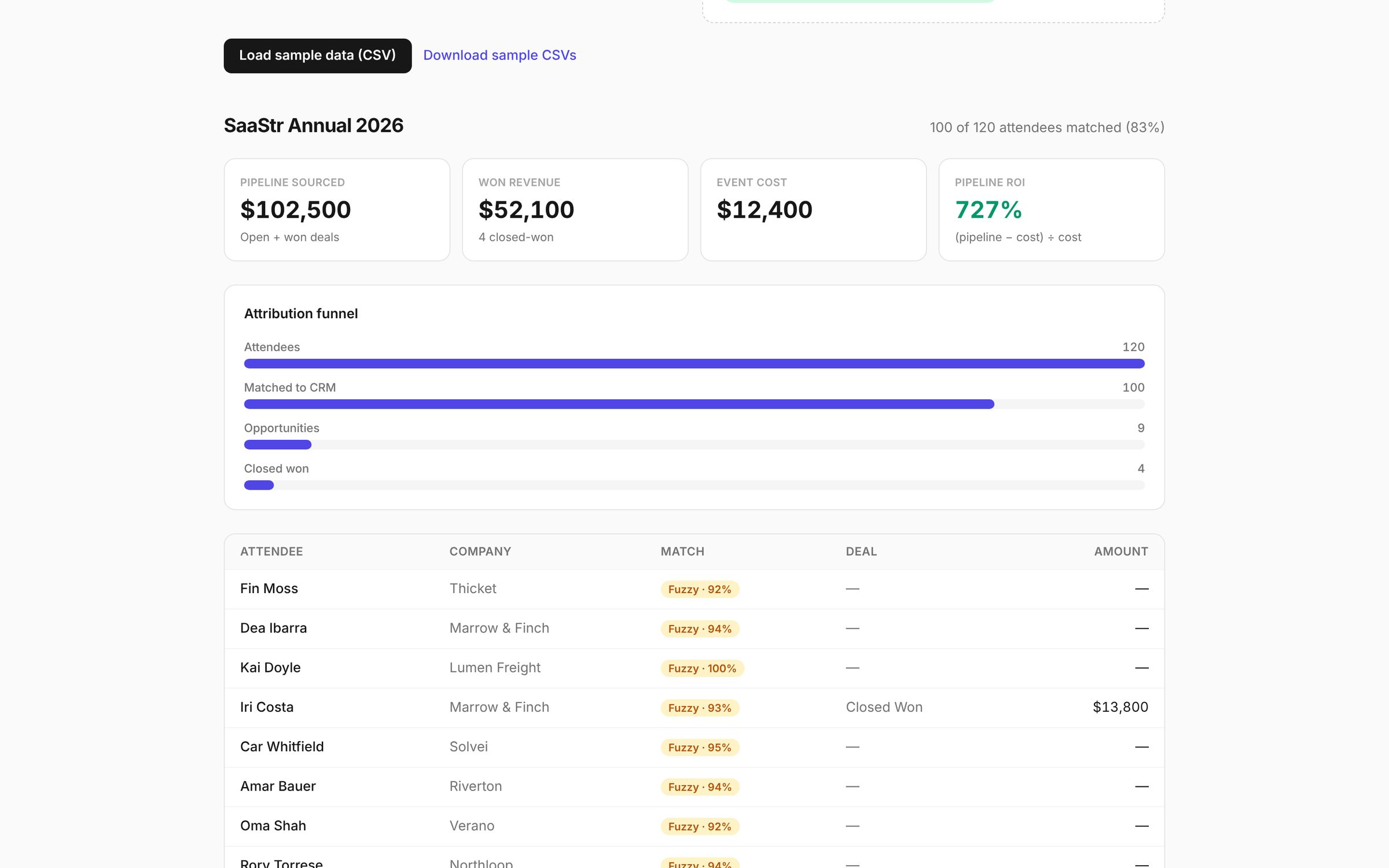Click the Fuzzy · 95% match badge

[x=700, y=747]
